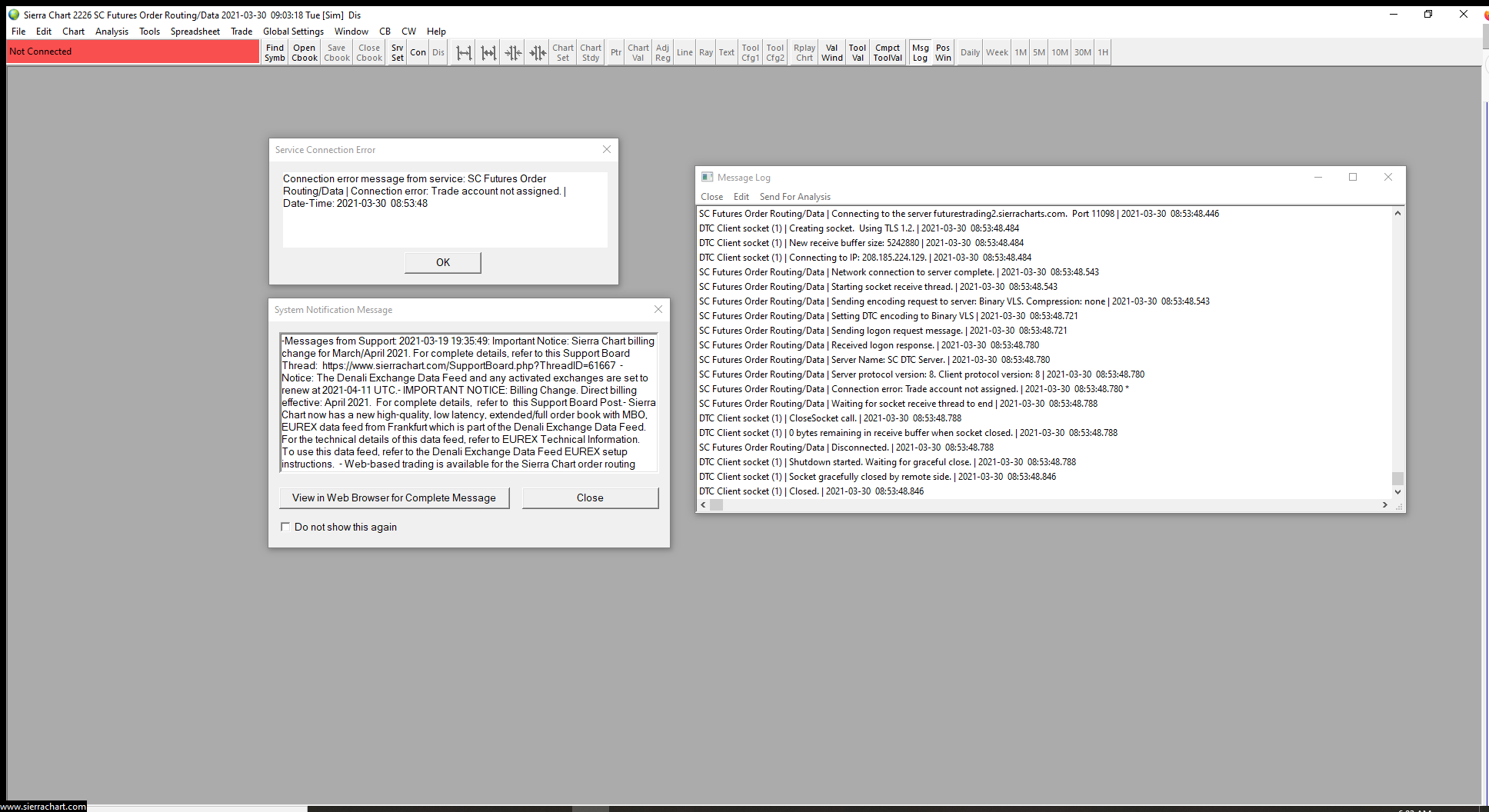The height and width of the screenshot is (812, 1489).
Task: Open Srv Set server settings
Action: point(397,52)
